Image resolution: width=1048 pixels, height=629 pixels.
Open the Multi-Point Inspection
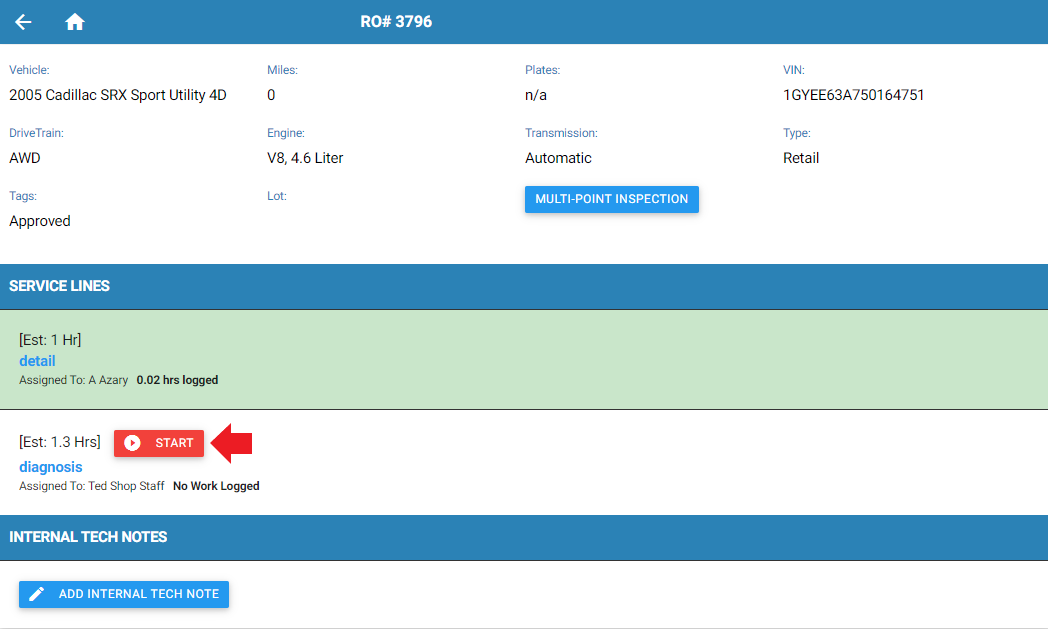[x=612, y=199]
